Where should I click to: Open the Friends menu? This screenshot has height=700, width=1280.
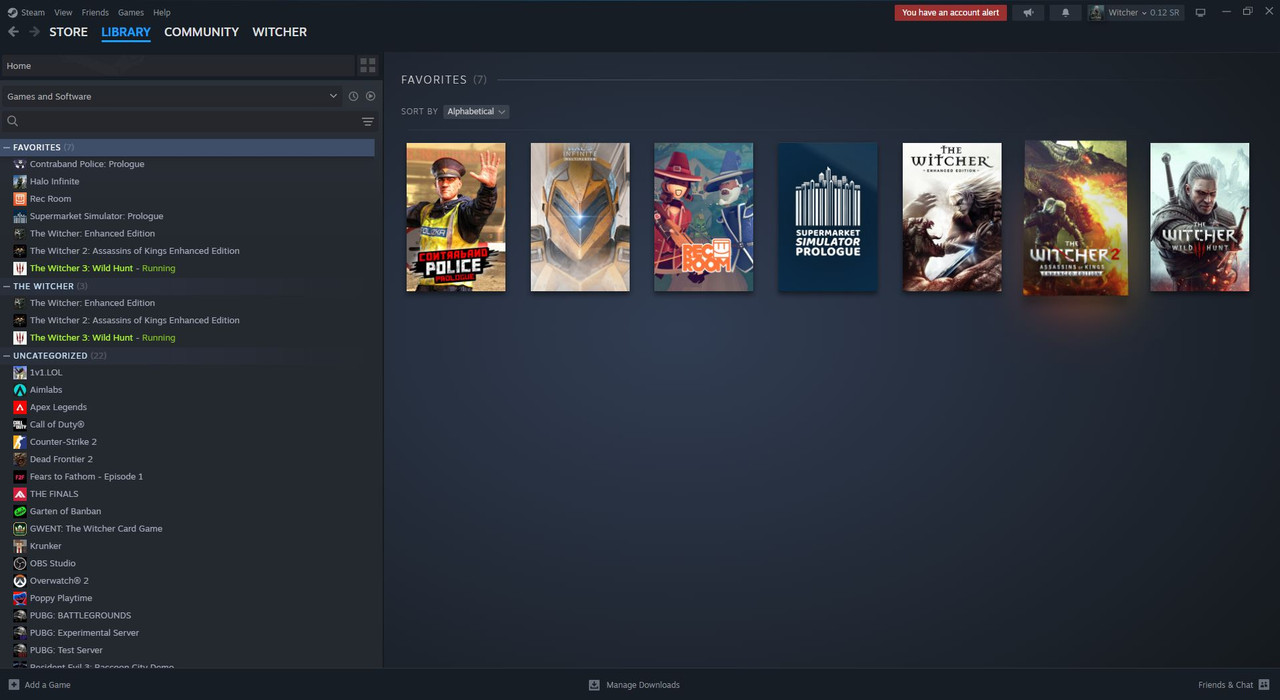[95, 12]
